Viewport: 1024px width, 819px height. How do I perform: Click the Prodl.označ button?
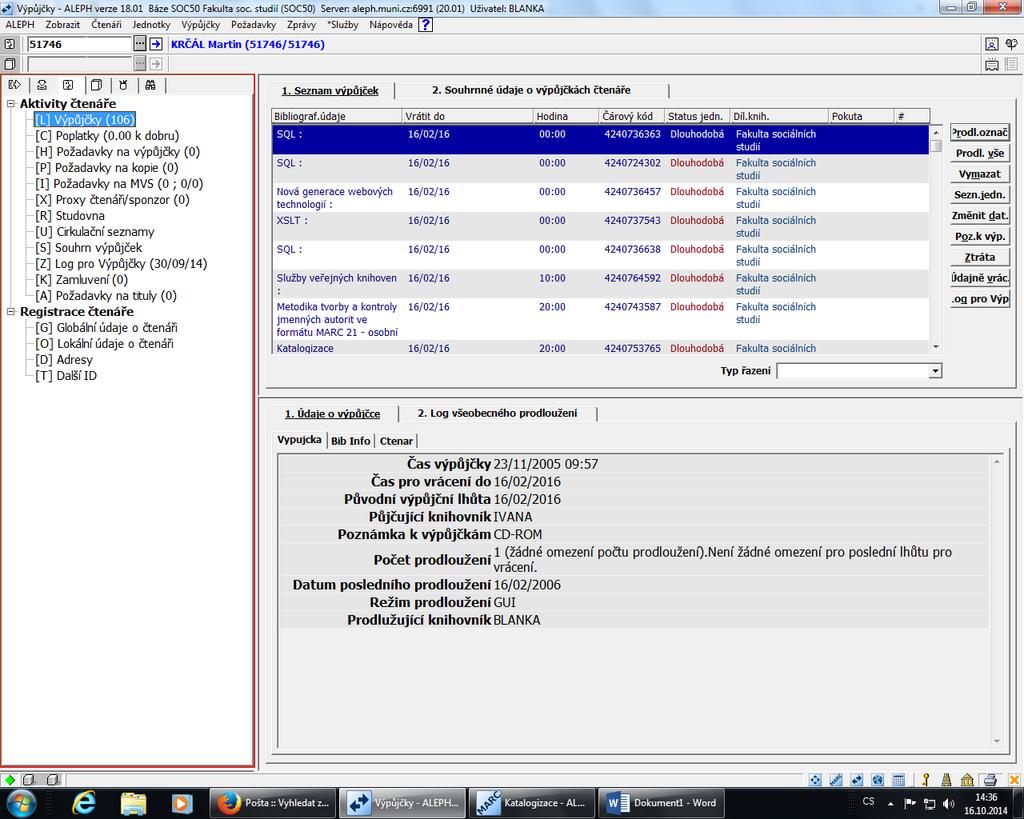pyautogui.click(x=980, y=133)
